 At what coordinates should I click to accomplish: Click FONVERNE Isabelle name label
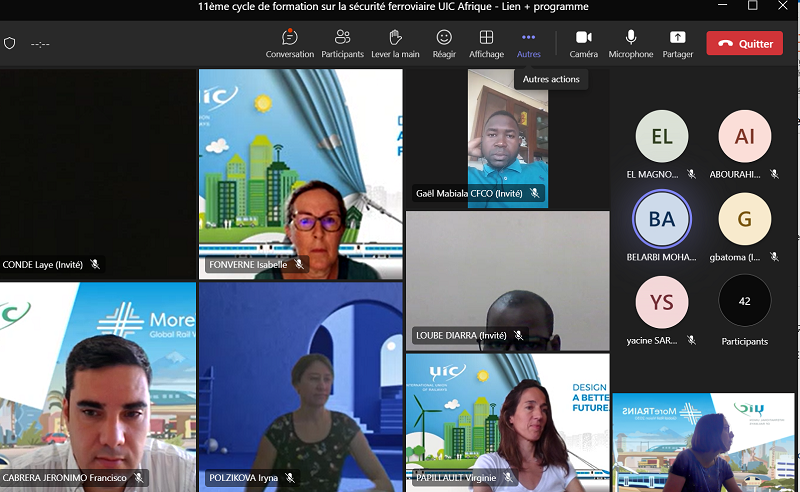[x=248, y=264]
